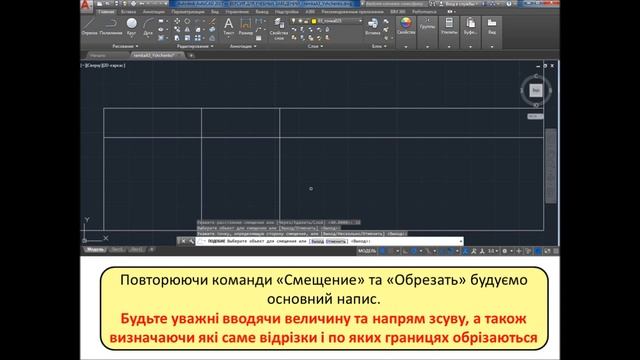The height and width of the screenshot is (360, 640).
Task: Close the command line with X
Action: click(183, 241)
